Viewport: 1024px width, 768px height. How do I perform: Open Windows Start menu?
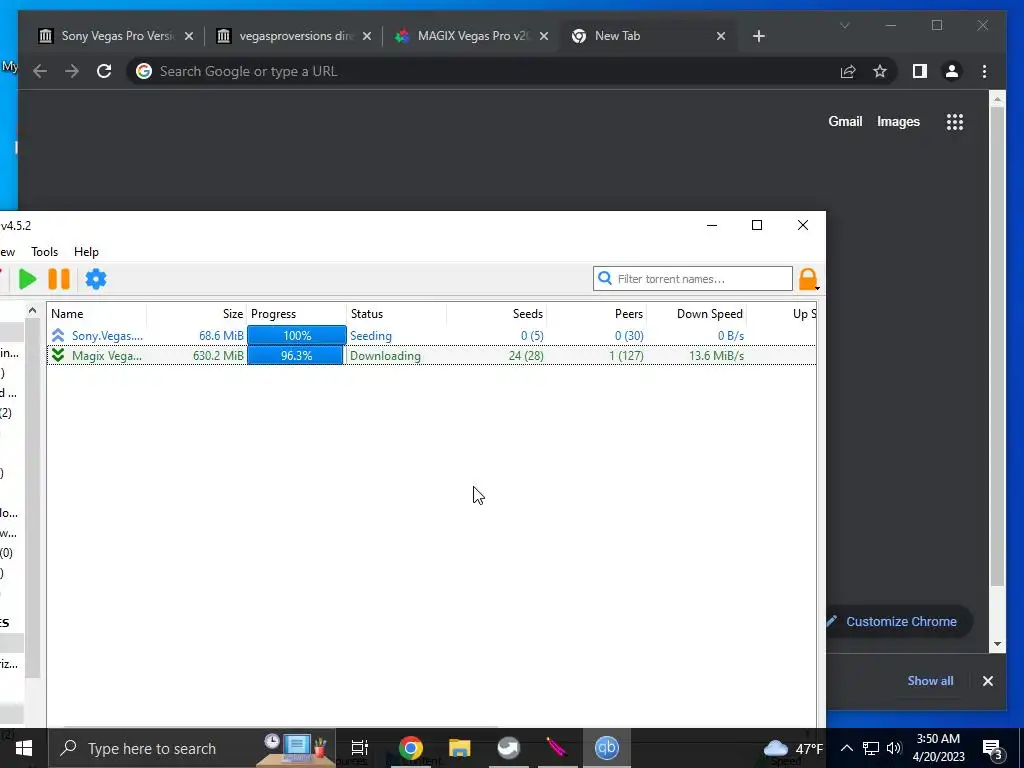pos(24,748)
